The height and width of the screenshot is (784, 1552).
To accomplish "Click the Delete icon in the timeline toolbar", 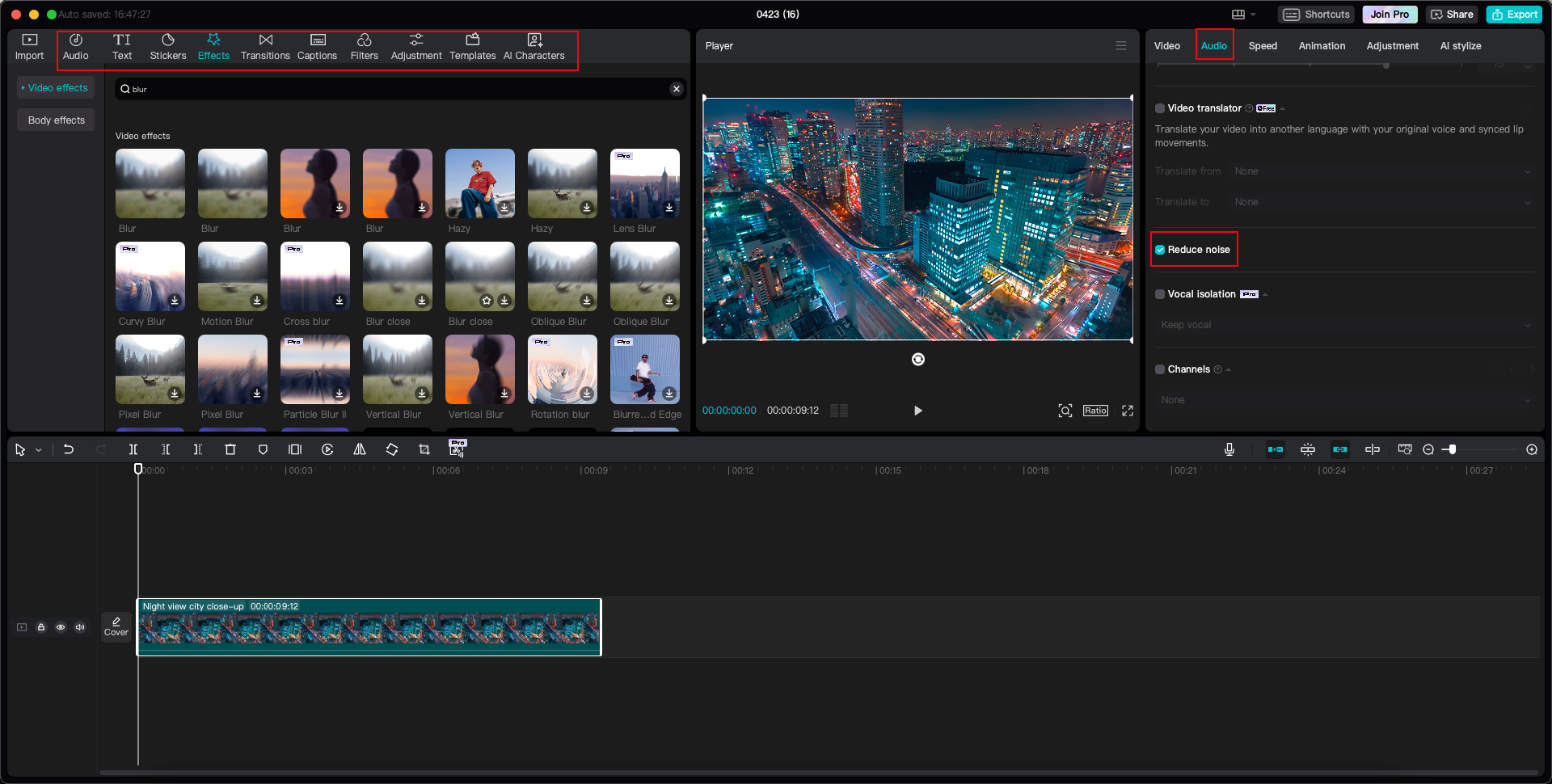I will (230, 449).
